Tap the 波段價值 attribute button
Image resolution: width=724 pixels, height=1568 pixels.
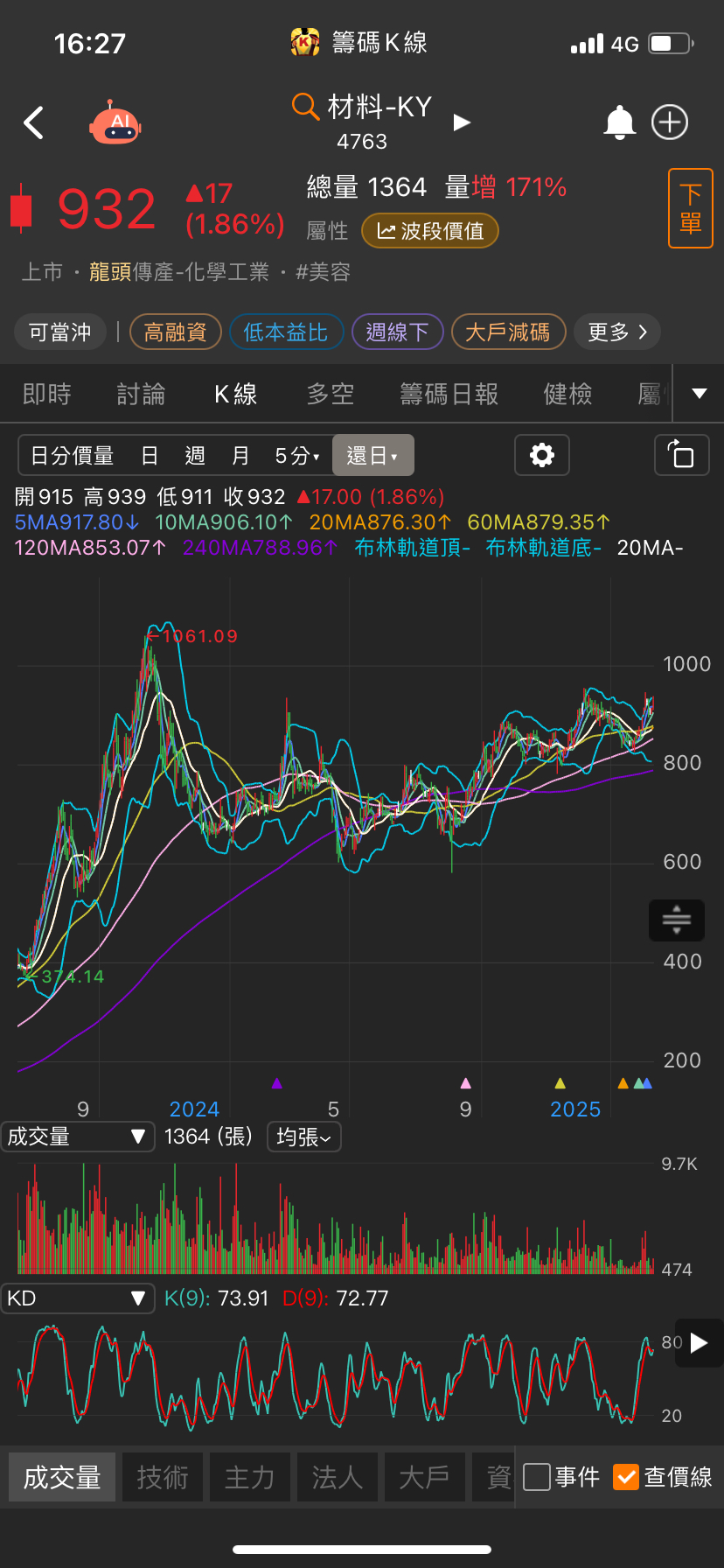pyautogui.click(x=429, y=231)
